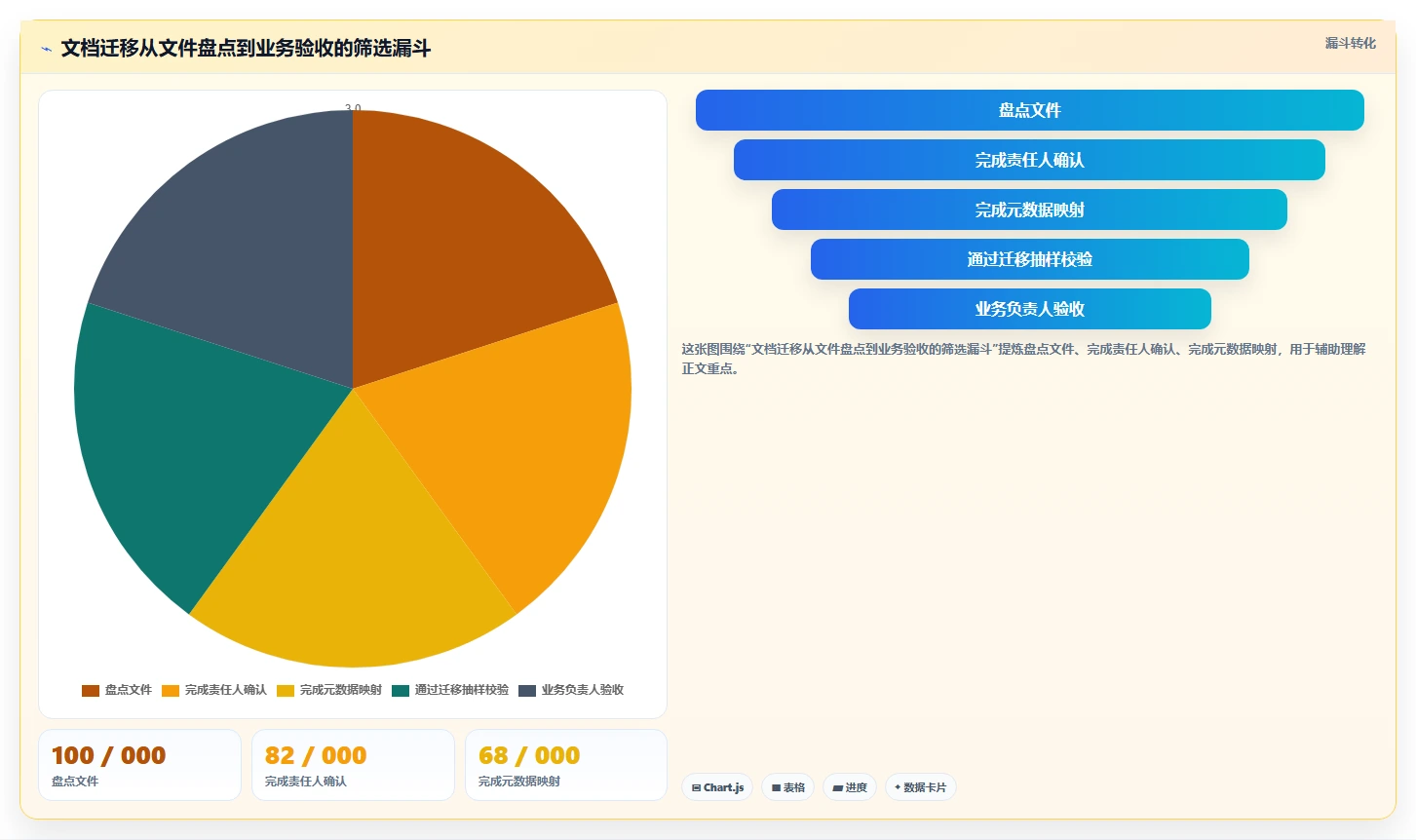Screen dimensions: 1416x840
Task: Click the 3.0 label above the pie
Action: pos(353,108)
